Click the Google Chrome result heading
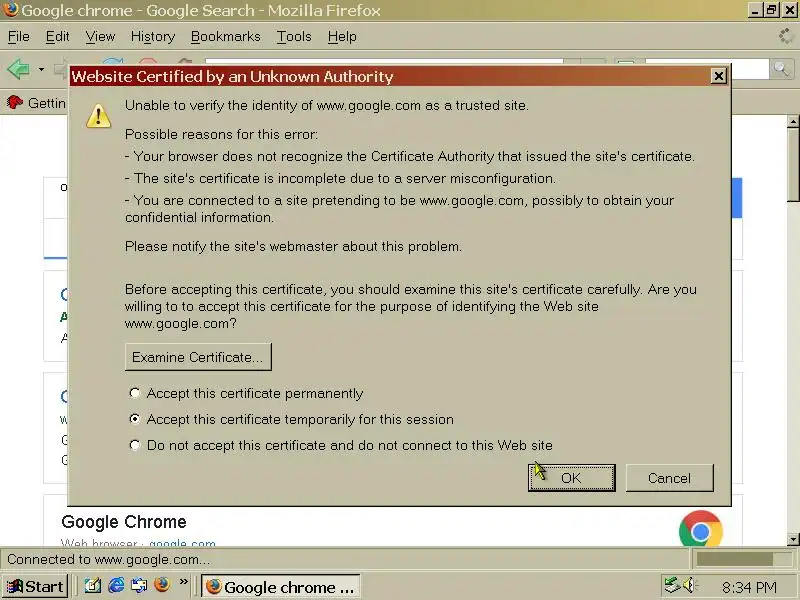 pyautogui.click(x=124, y=522)
